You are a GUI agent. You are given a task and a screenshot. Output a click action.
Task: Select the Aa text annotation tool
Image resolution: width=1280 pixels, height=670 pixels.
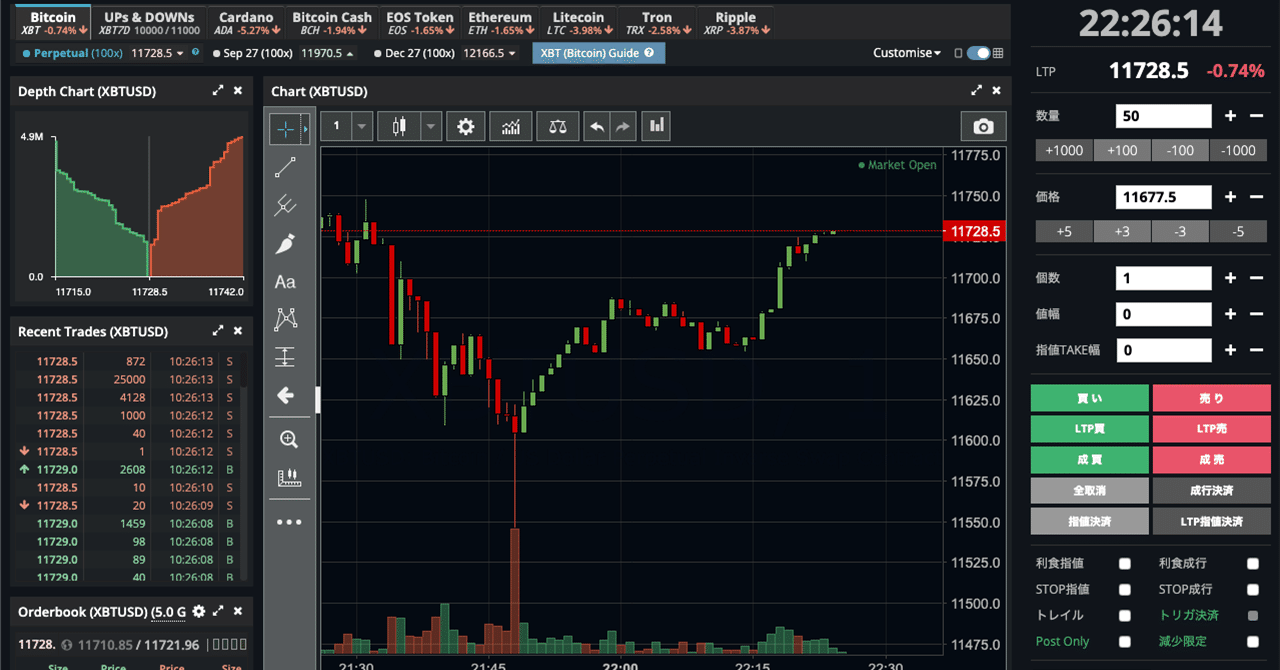tap(285, 282)
